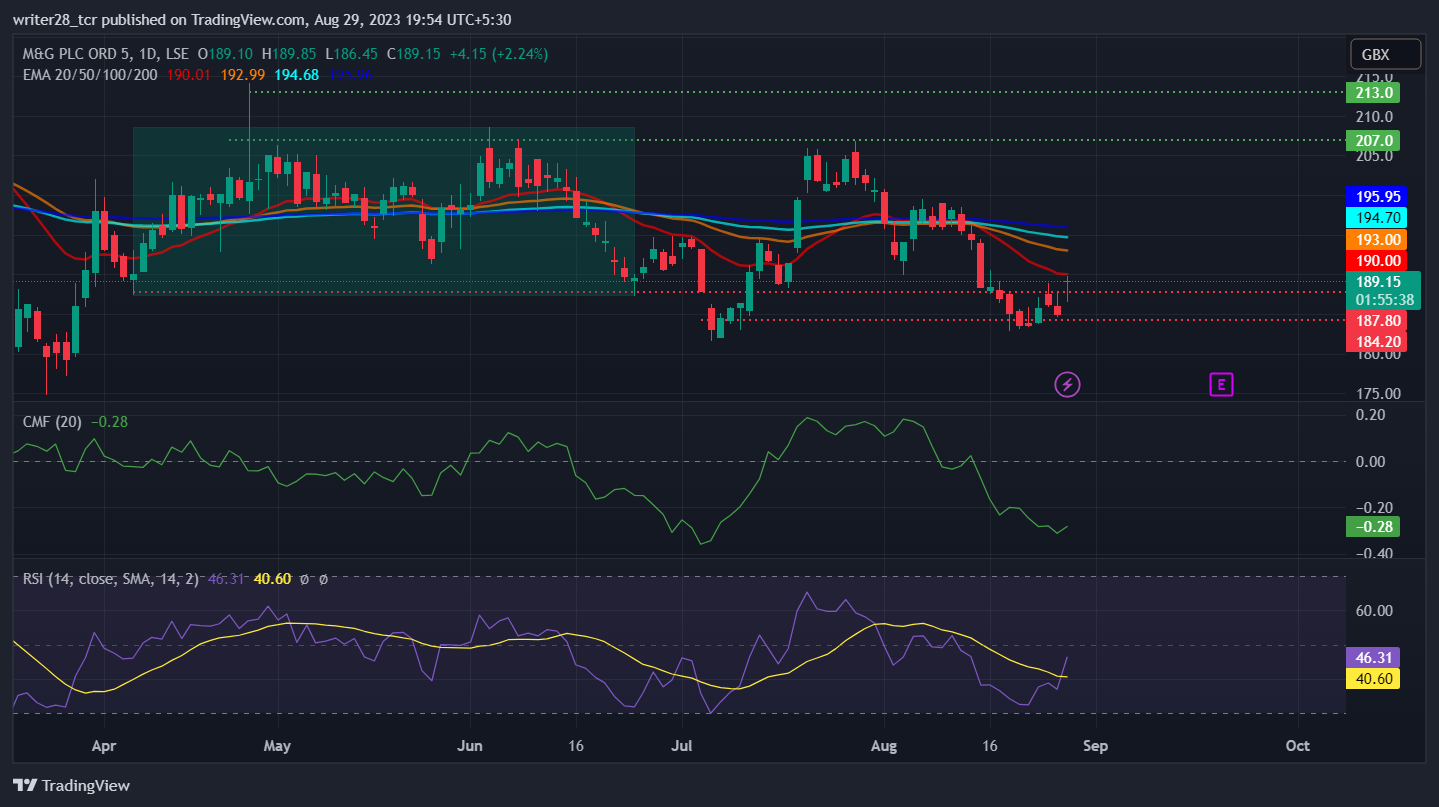Click the Sep label on the time axis
1439x807 pixels.
coord(1096,746)
